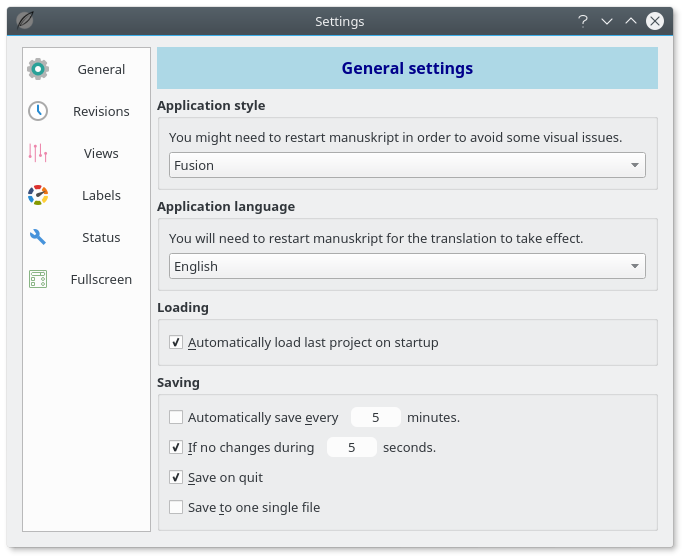Uncheck the If no changes during option
The image size is (686, 560).
tap(176, 447)
